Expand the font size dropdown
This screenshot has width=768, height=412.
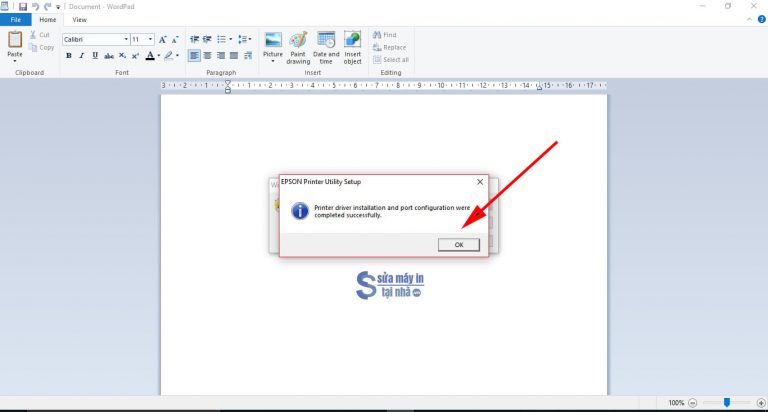pyautogui.click(x=150, y=39)
